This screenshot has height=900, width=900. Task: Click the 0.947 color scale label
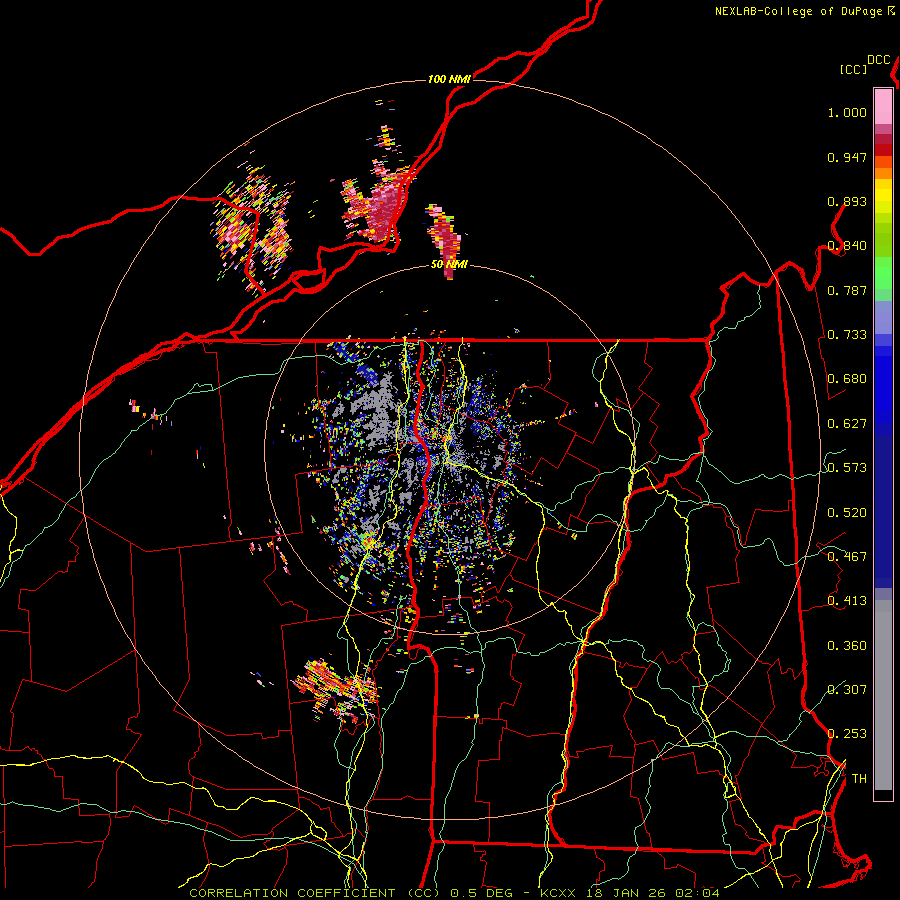tap(847, 157)
